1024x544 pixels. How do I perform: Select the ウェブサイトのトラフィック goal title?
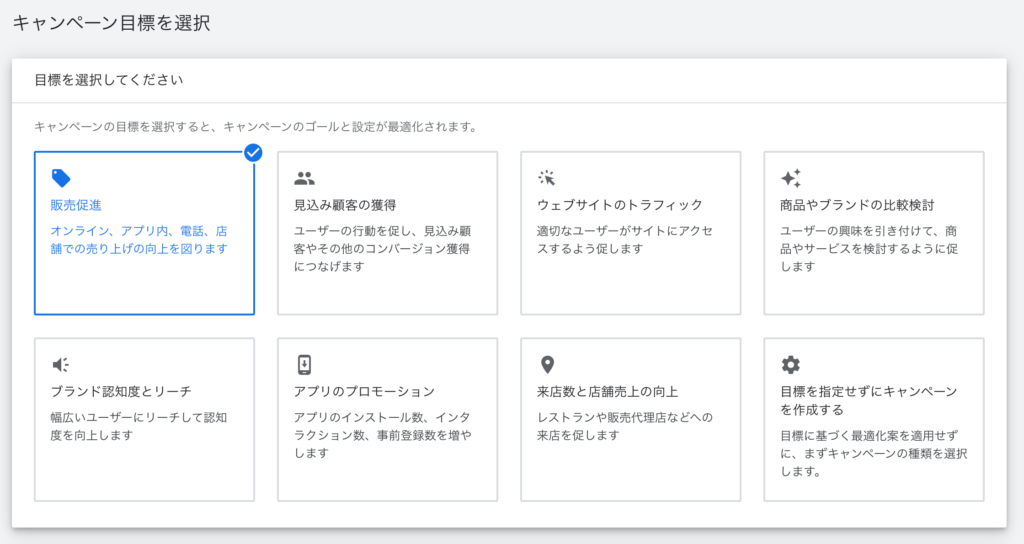(x=620, y=205)
